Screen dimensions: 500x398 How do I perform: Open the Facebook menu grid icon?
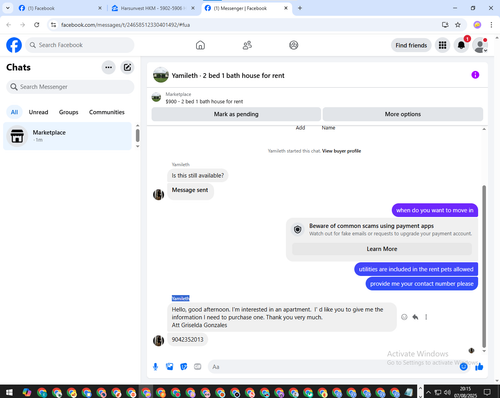point(442,45)
